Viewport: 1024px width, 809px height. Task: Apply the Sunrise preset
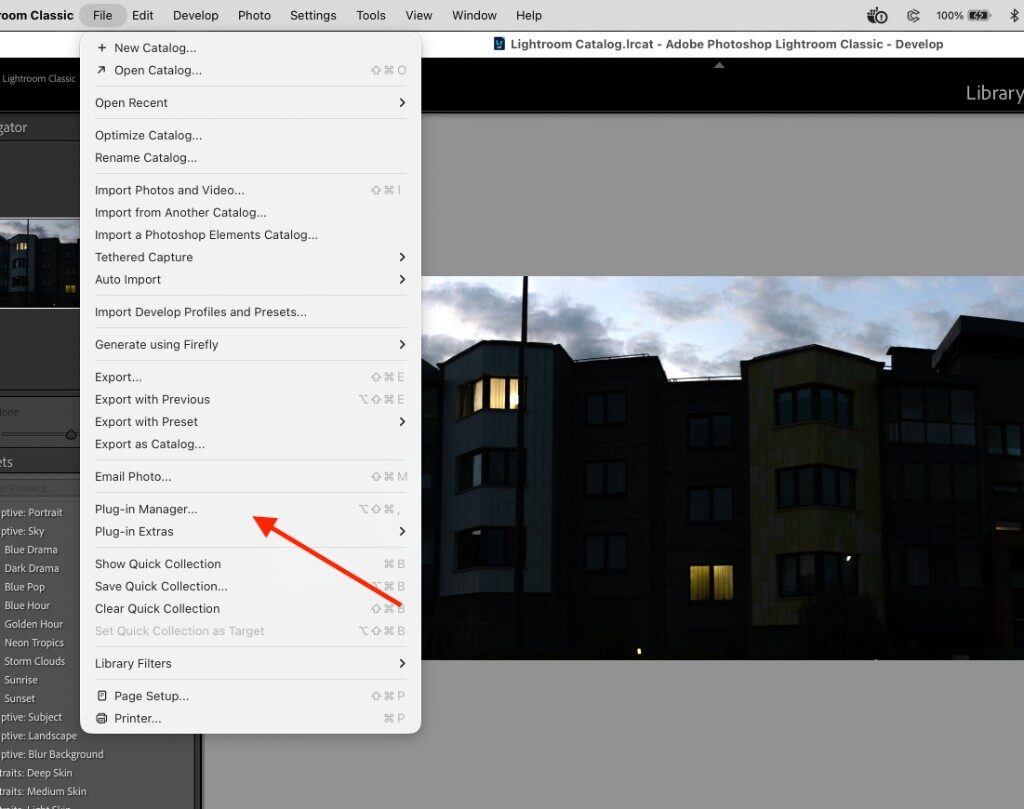coord(21,680)
